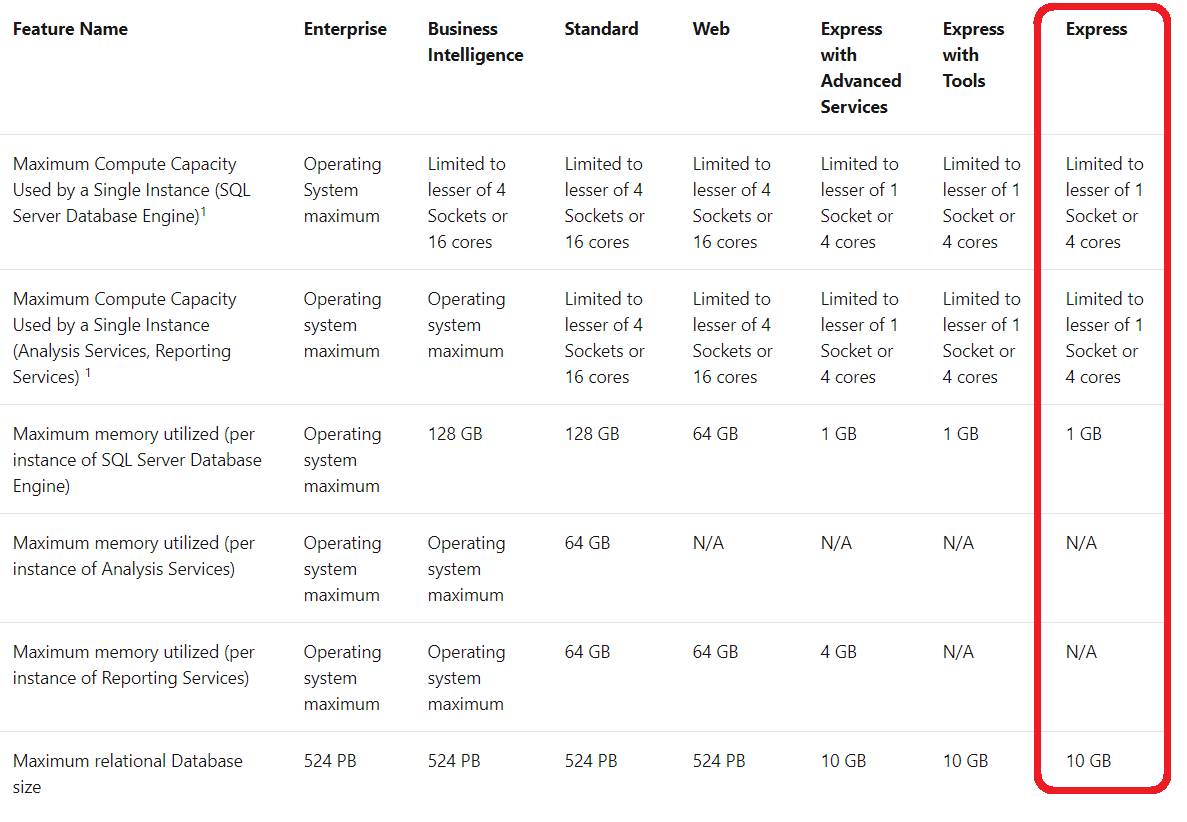The height and width of the screenshot is (822, 1187).
Task: Click the 4 GB Reporting Services cell
Action: pyautogui.click(x=839, y=652)
